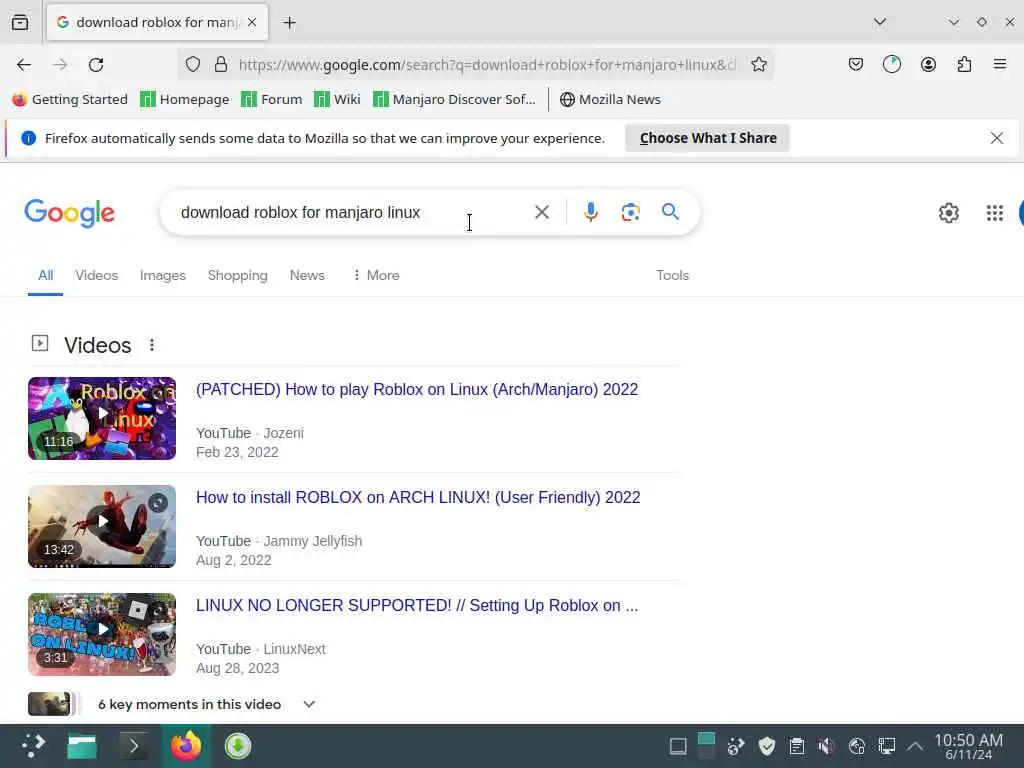The width and height of the screenshot is (1024, 768).
Task: Click the site security padlock icon
Action: 221,65
